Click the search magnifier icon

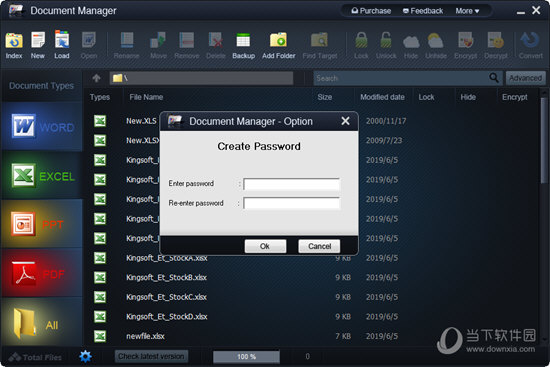[x=494, y=78]
